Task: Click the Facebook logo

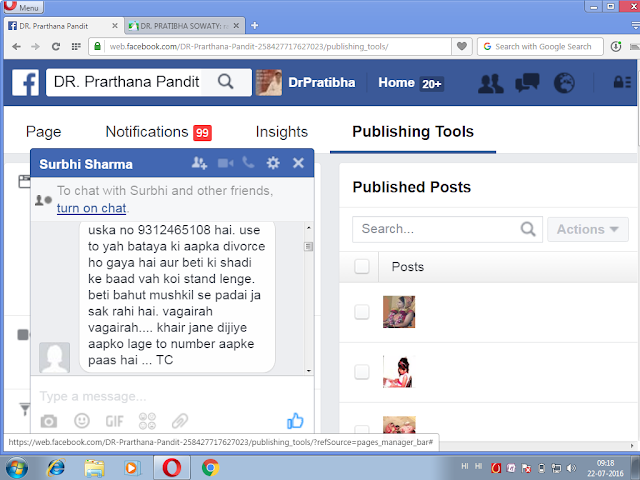Action: pos(25,82)
